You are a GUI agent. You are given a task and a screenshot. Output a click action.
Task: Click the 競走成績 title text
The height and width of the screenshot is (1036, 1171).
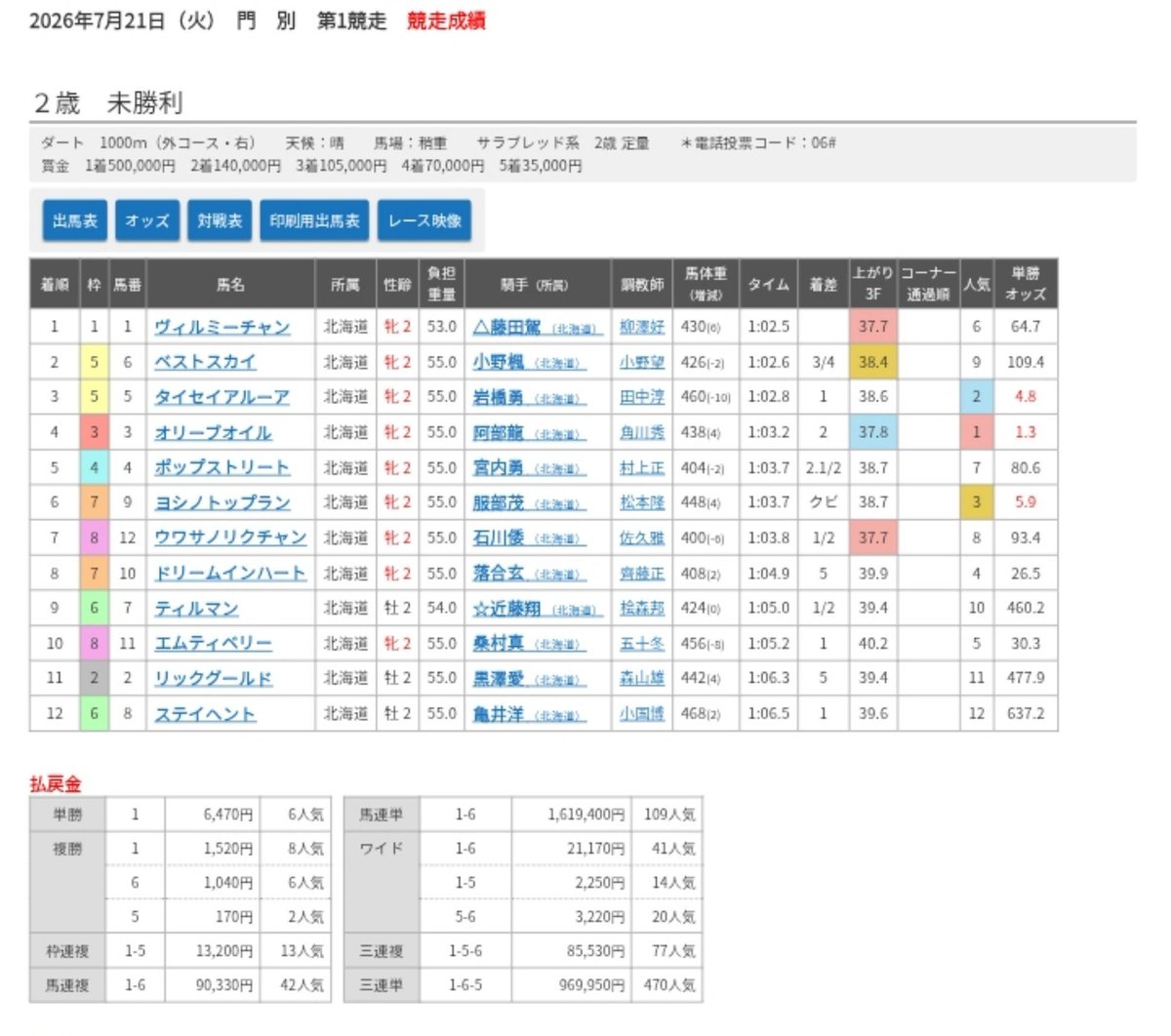click(x=447, y=20)
